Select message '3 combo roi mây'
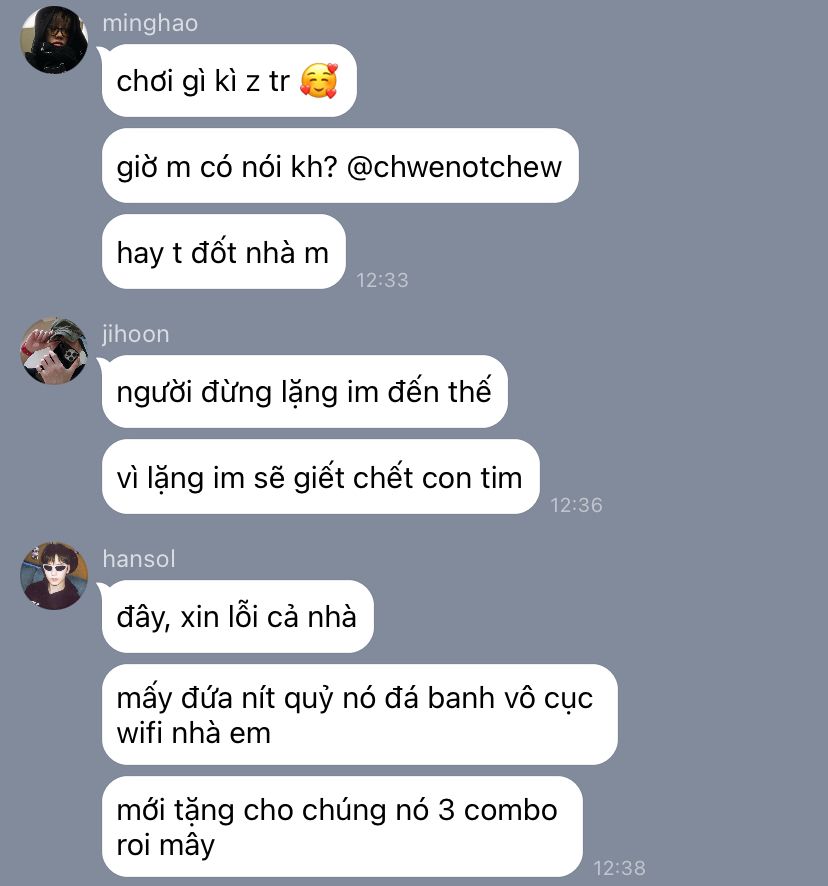The image size is (828, 886). pyautogui.click(x=342, y=827)
